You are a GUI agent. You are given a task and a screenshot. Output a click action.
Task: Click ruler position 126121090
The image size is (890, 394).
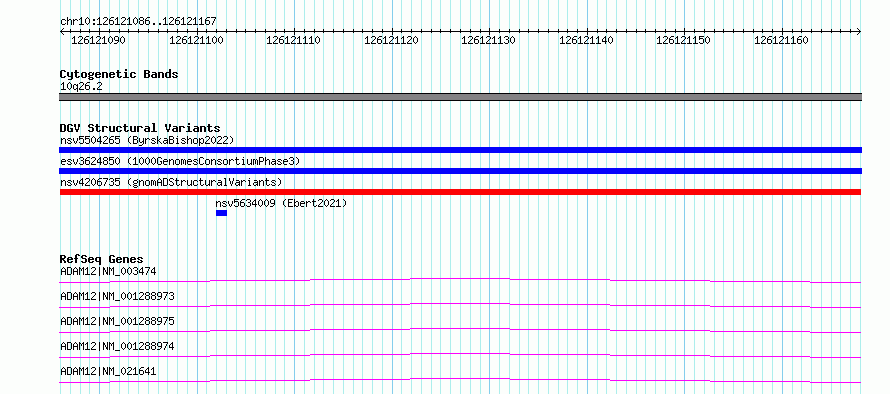98,40
